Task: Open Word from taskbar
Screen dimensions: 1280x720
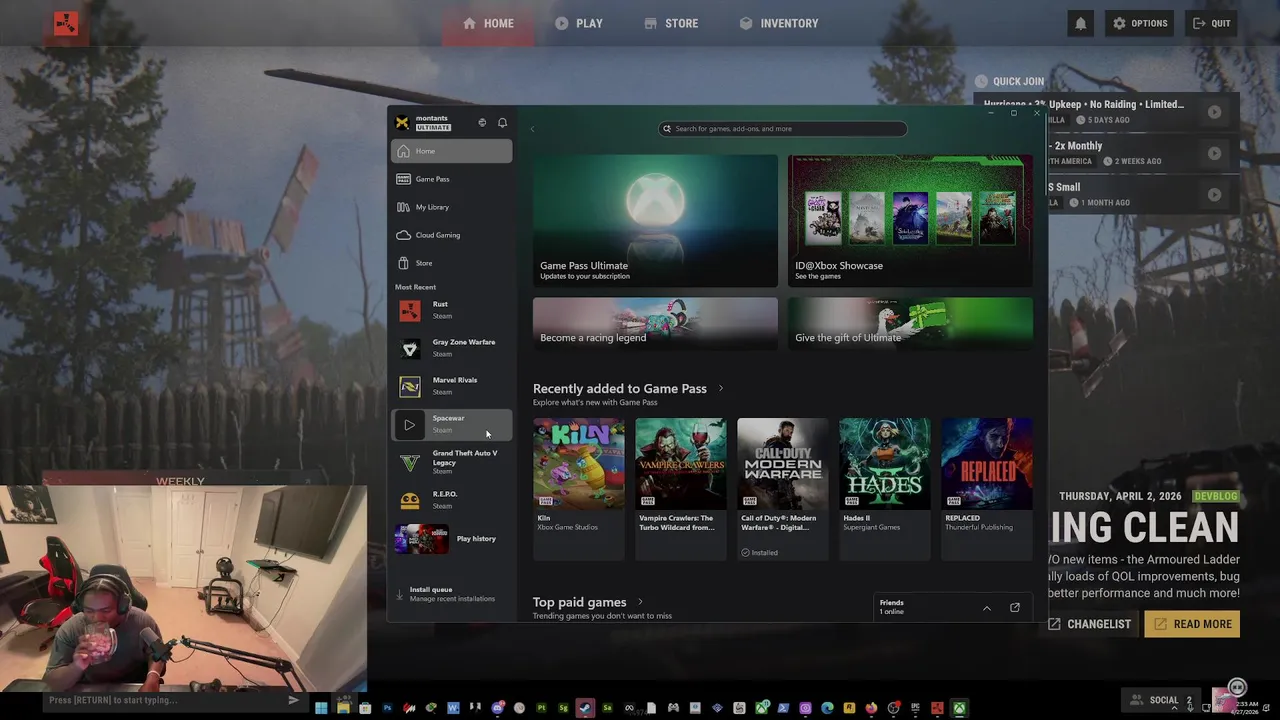Action: 453,708
